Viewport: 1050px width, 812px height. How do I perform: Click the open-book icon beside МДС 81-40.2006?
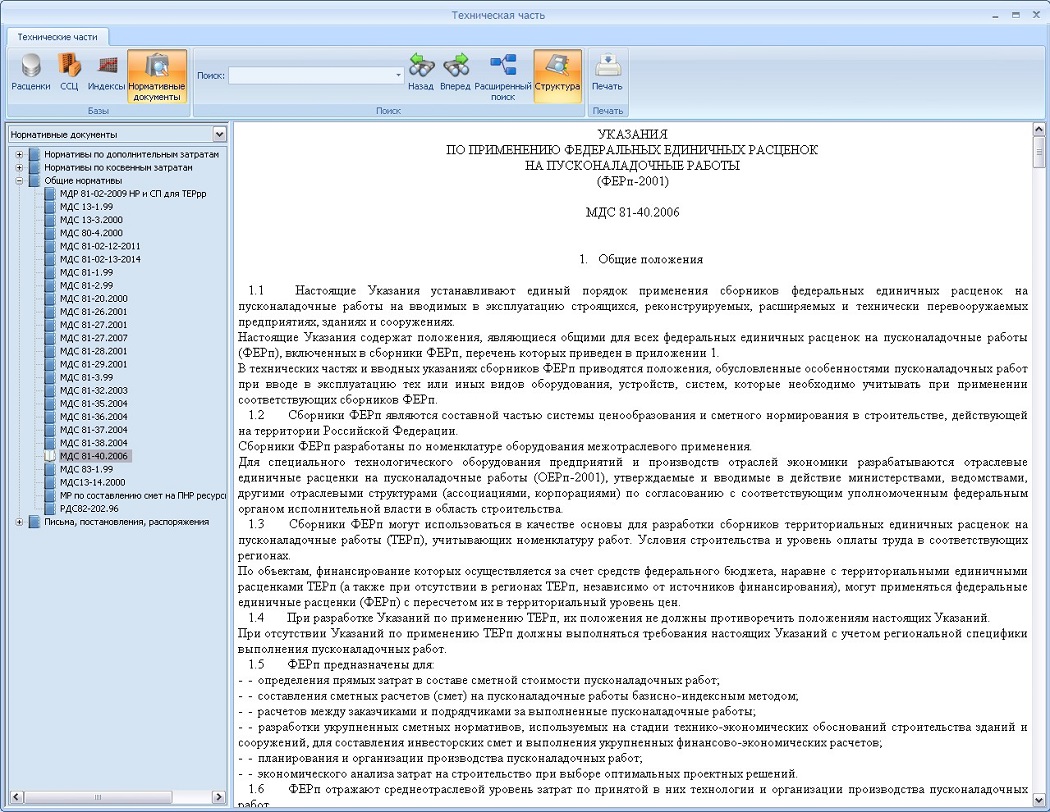pos(50,457)
